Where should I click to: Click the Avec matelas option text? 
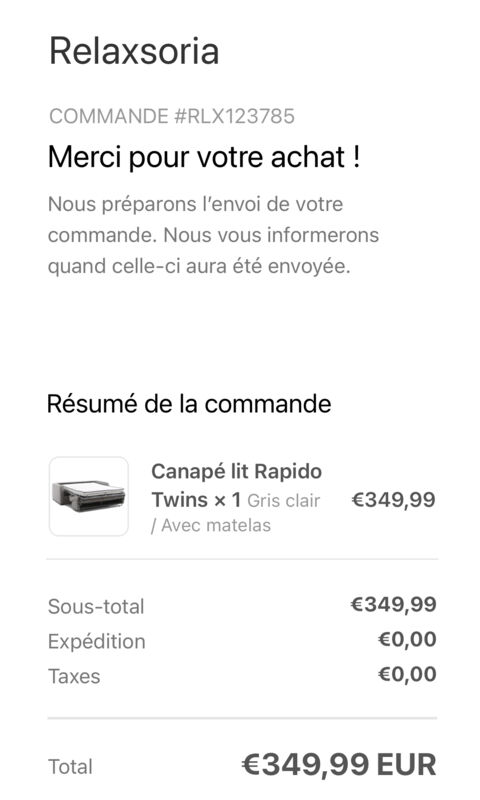211,525
